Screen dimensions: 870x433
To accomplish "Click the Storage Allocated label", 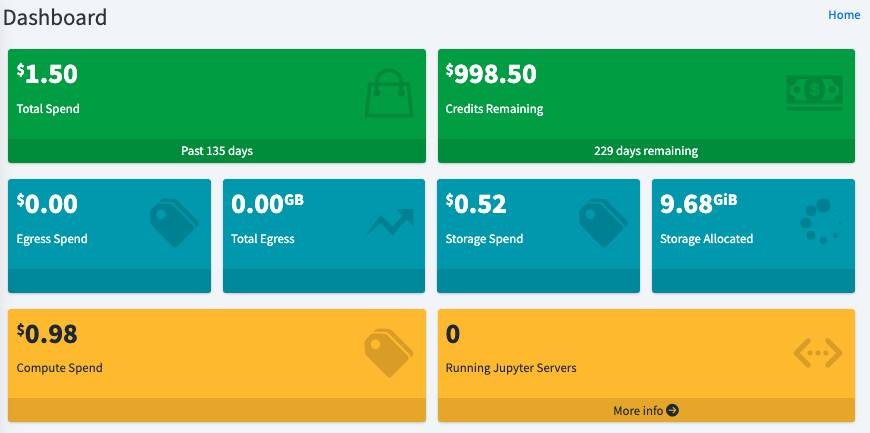I will coord(706,239).
